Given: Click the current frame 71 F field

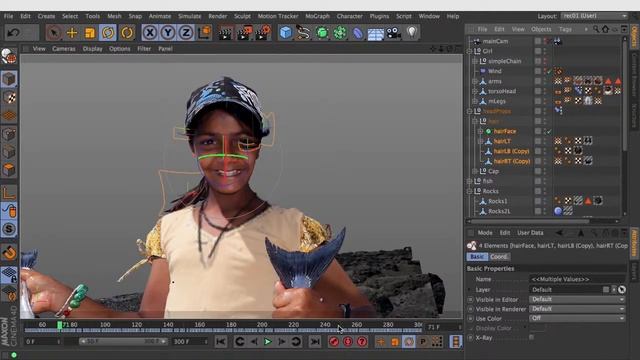Looking at the screenshot, I should [443, 327].
